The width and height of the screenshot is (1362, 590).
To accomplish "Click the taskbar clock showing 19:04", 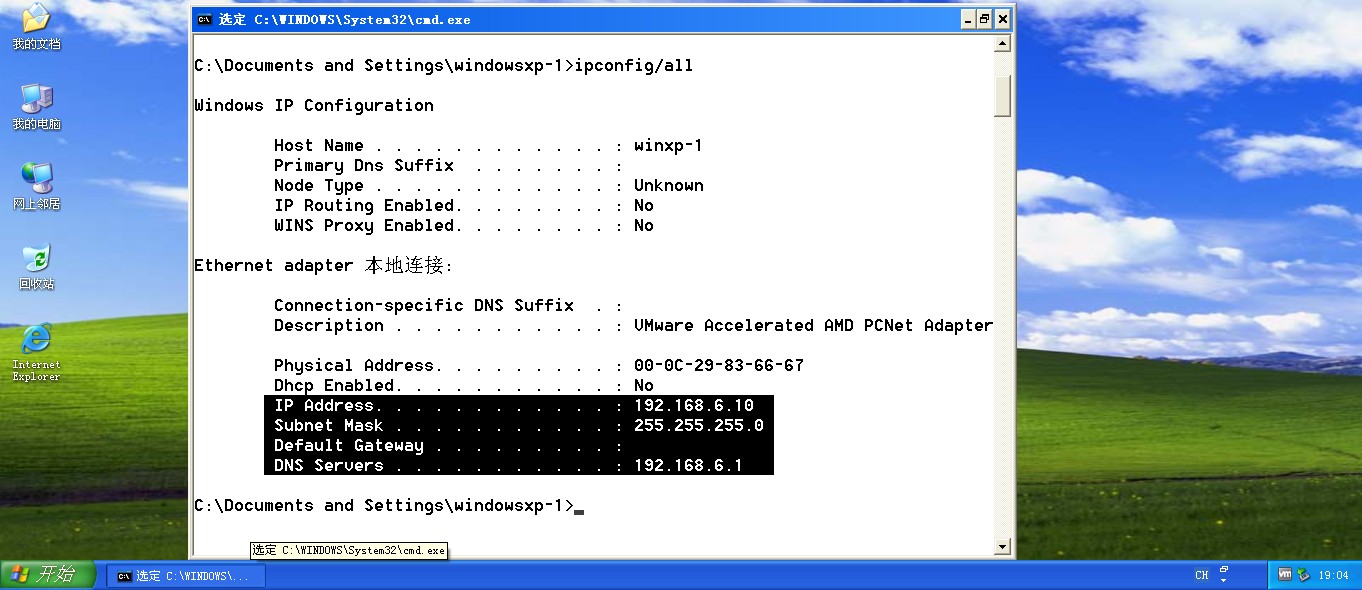I will tap(1333, 575).
